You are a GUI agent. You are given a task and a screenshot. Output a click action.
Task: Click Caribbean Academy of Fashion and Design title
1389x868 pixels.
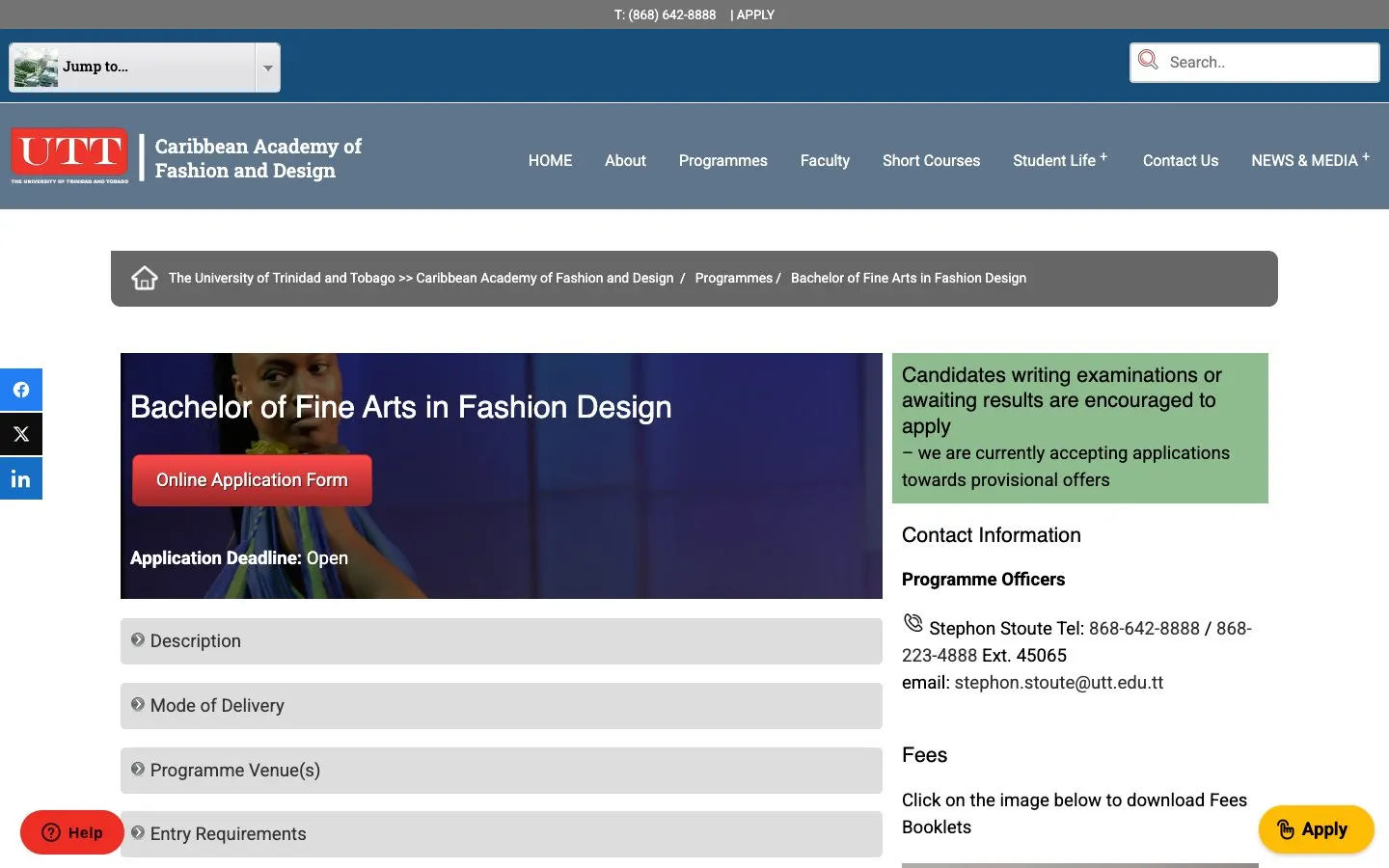point(259,158)
